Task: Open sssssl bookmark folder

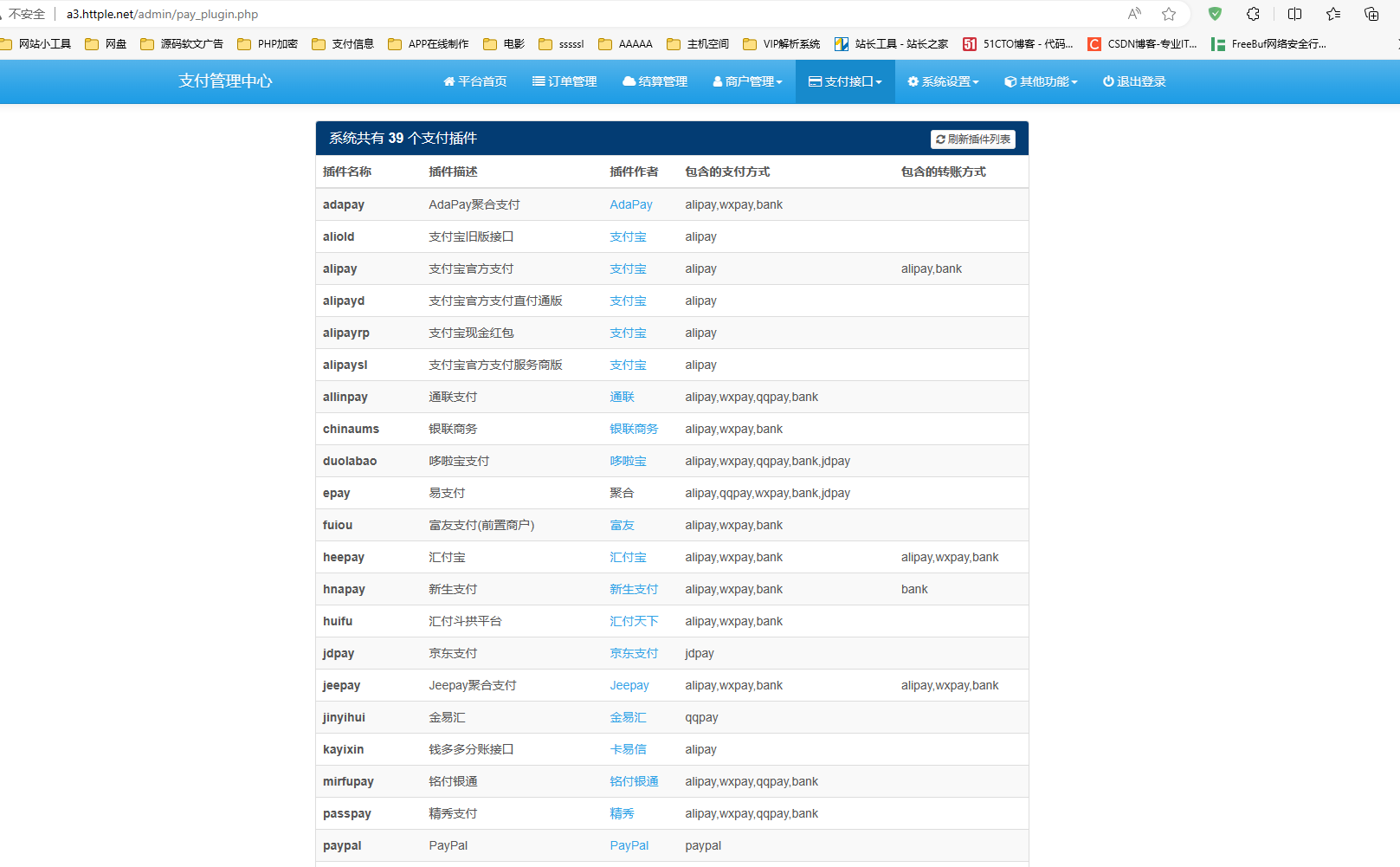Action: pos(561,44)
